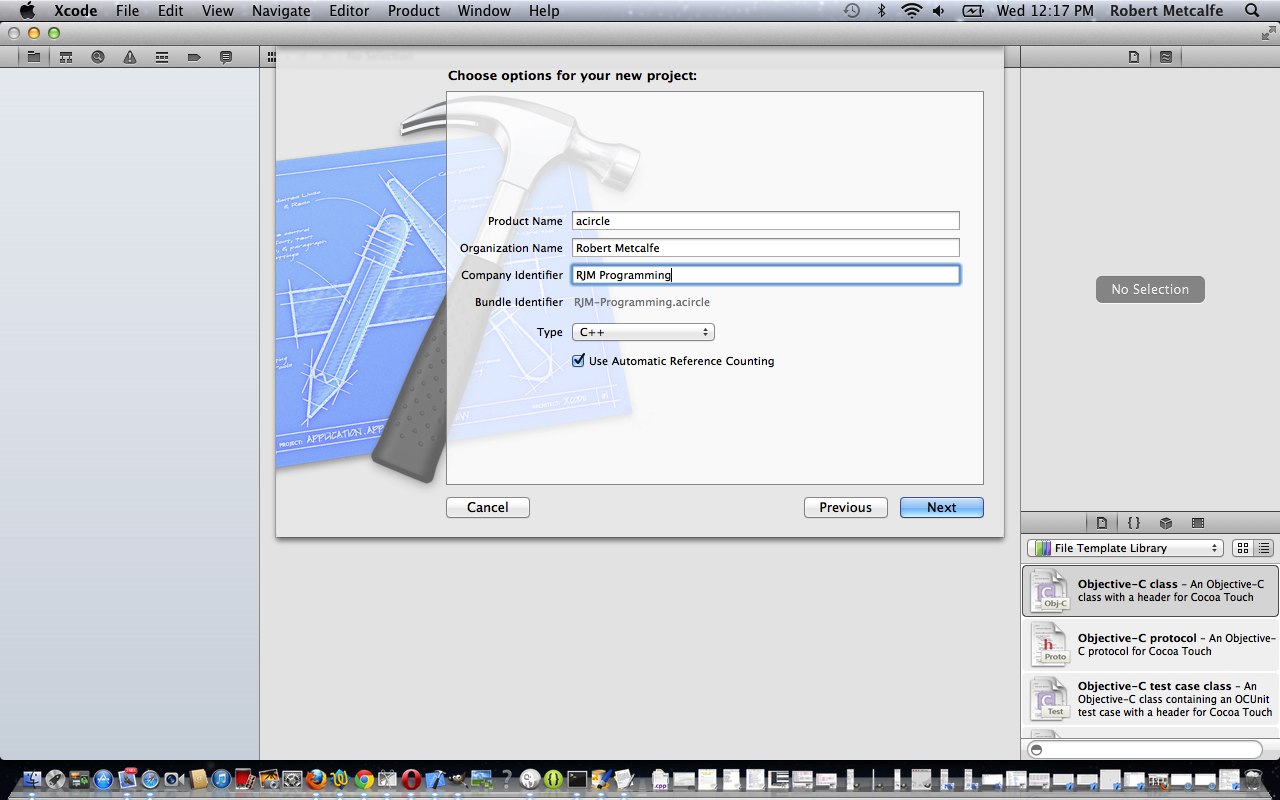Click the Bluetooth menu bar icon
Screen dimensions: 1280x800
(x=881, y=11)
